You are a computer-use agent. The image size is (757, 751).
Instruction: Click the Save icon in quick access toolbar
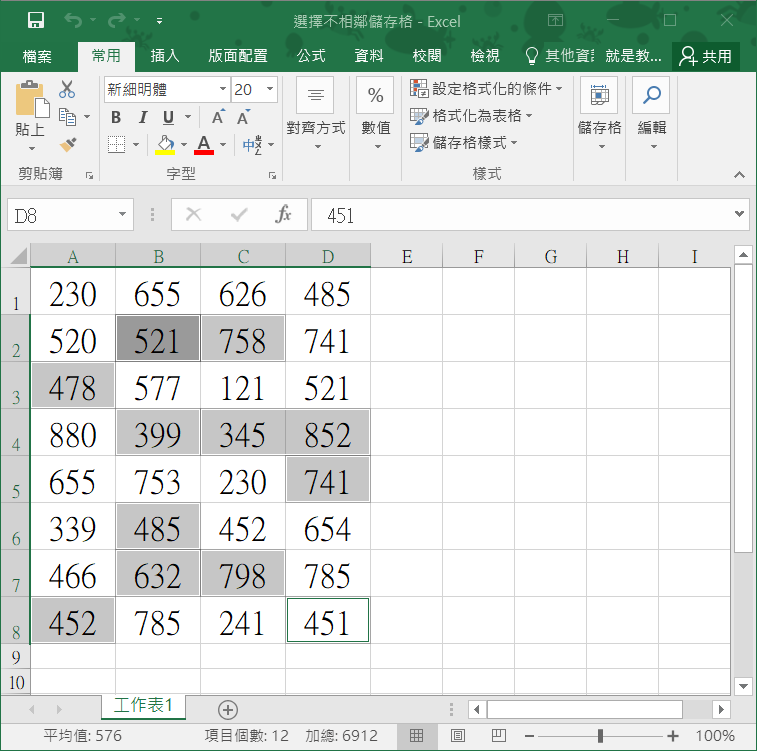(x=36, y=20)
